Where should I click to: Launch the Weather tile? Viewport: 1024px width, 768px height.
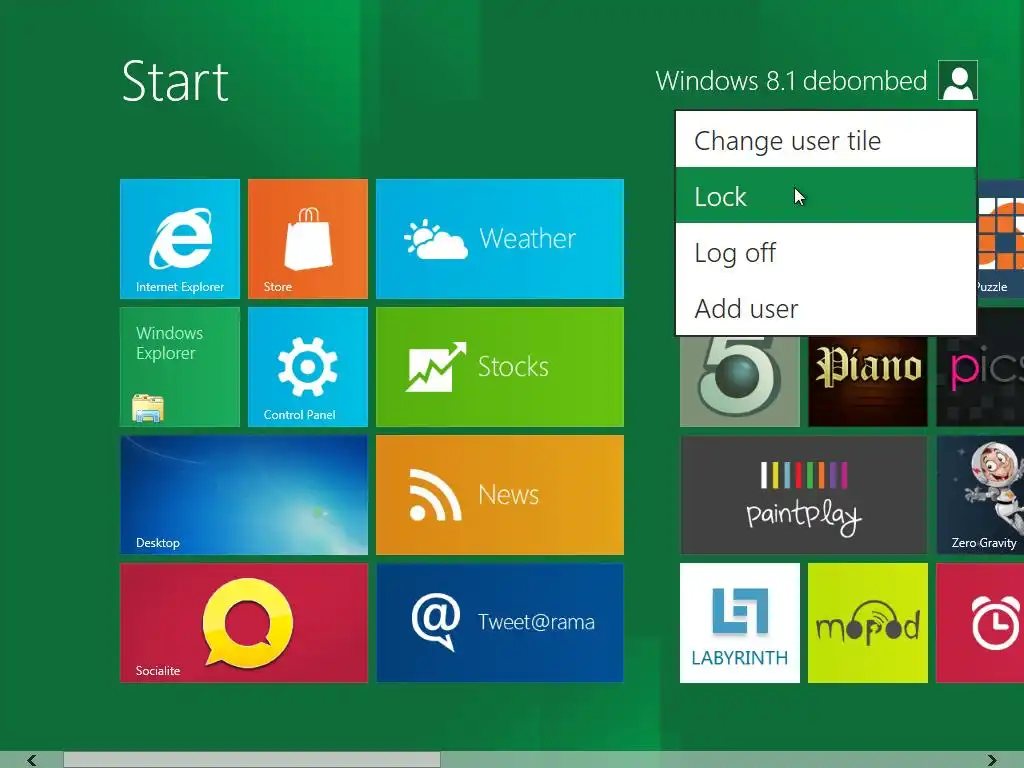[500, 239]
